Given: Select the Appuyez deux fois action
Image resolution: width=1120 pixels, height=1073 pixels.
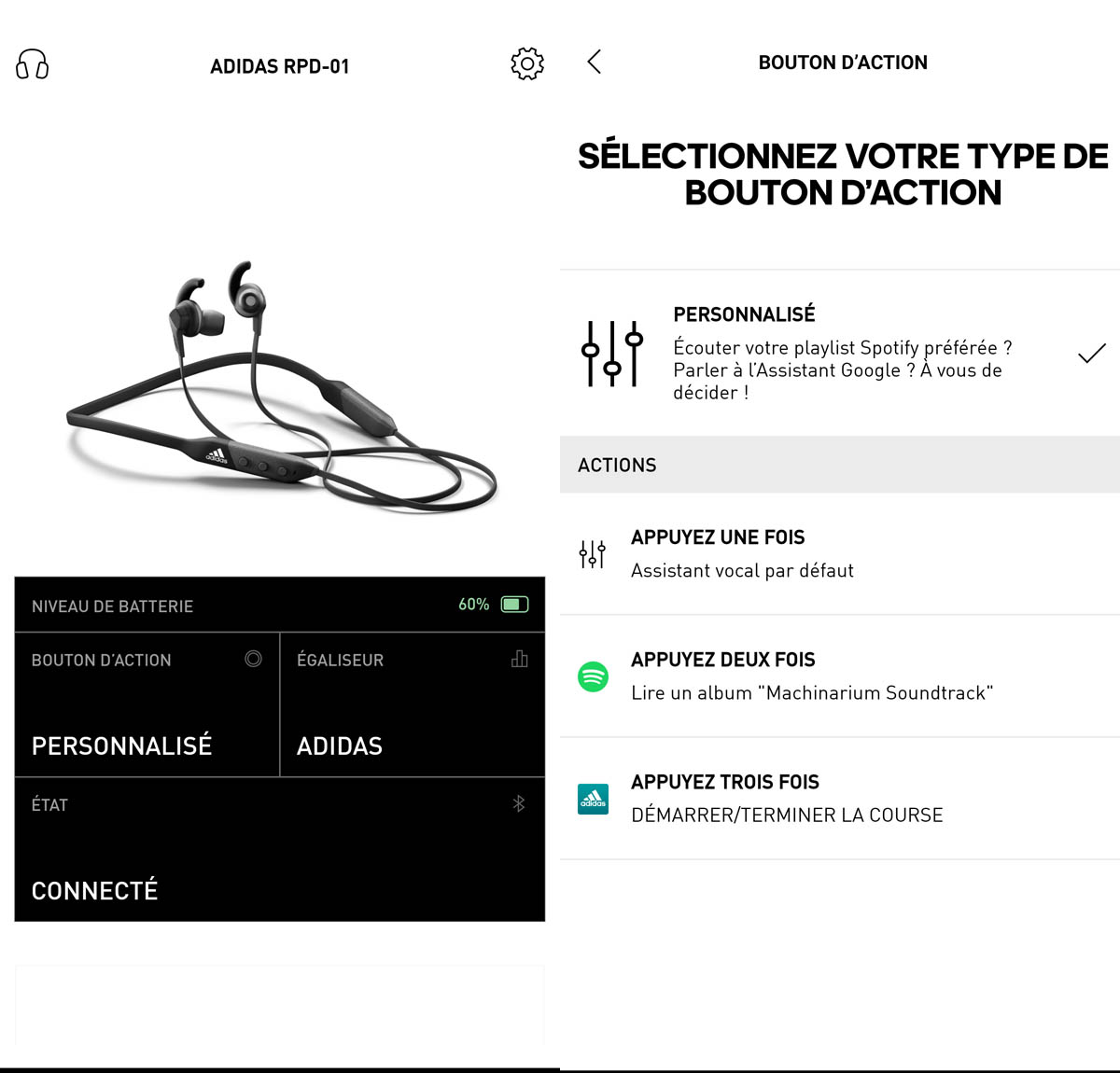Looking at the screenshot, I should click(840, 676).
